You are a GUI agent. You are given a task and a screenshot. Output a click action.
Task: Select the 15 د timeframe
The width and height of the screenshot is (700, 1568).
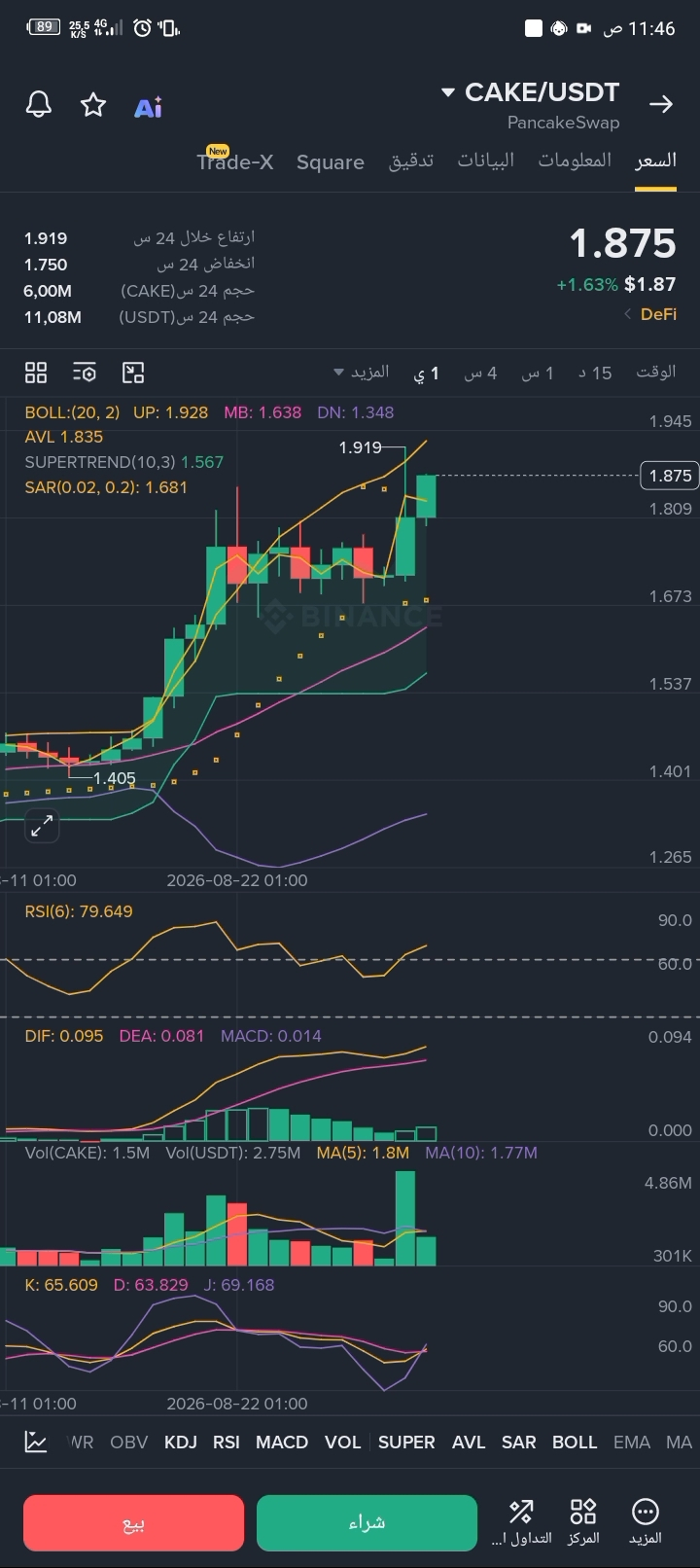[595, 373]
